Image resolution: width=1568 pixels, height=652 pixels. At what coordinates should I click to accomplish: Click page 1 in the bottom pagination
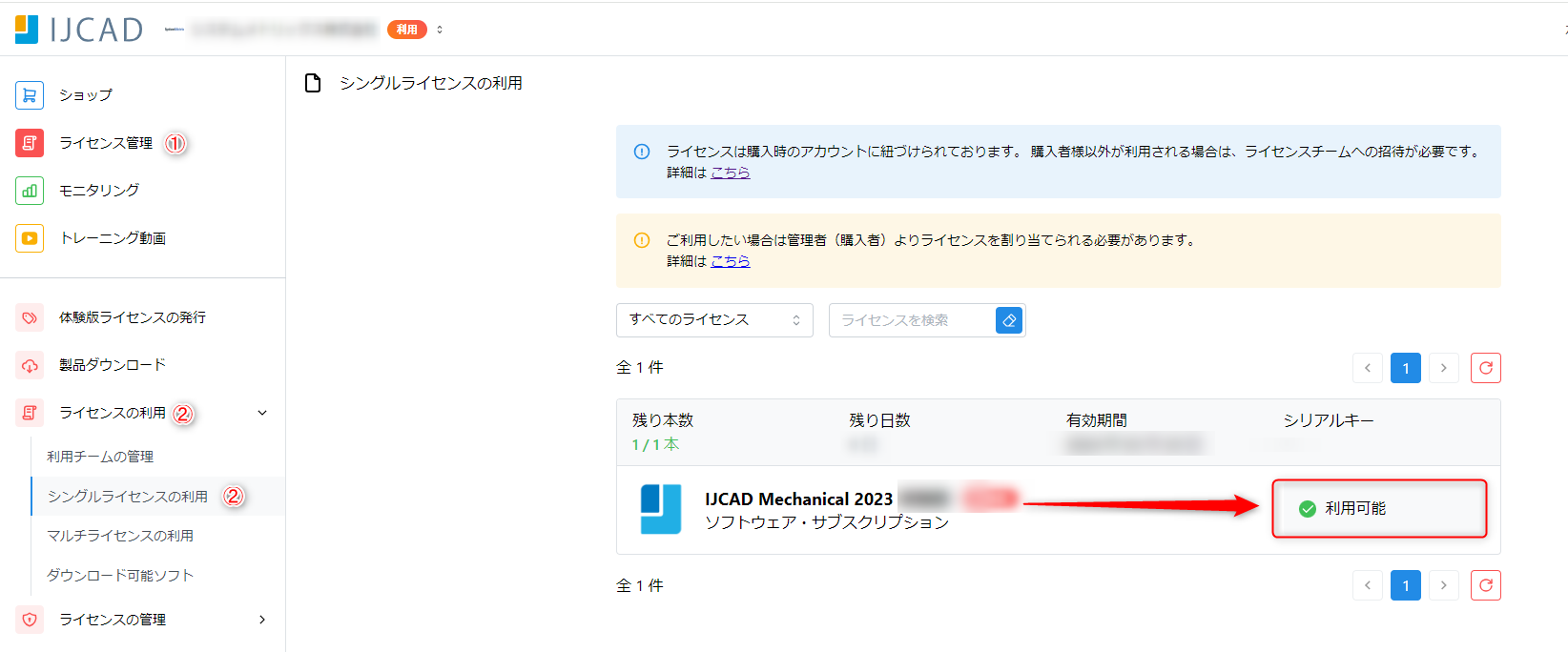[x=1406, y=585]
